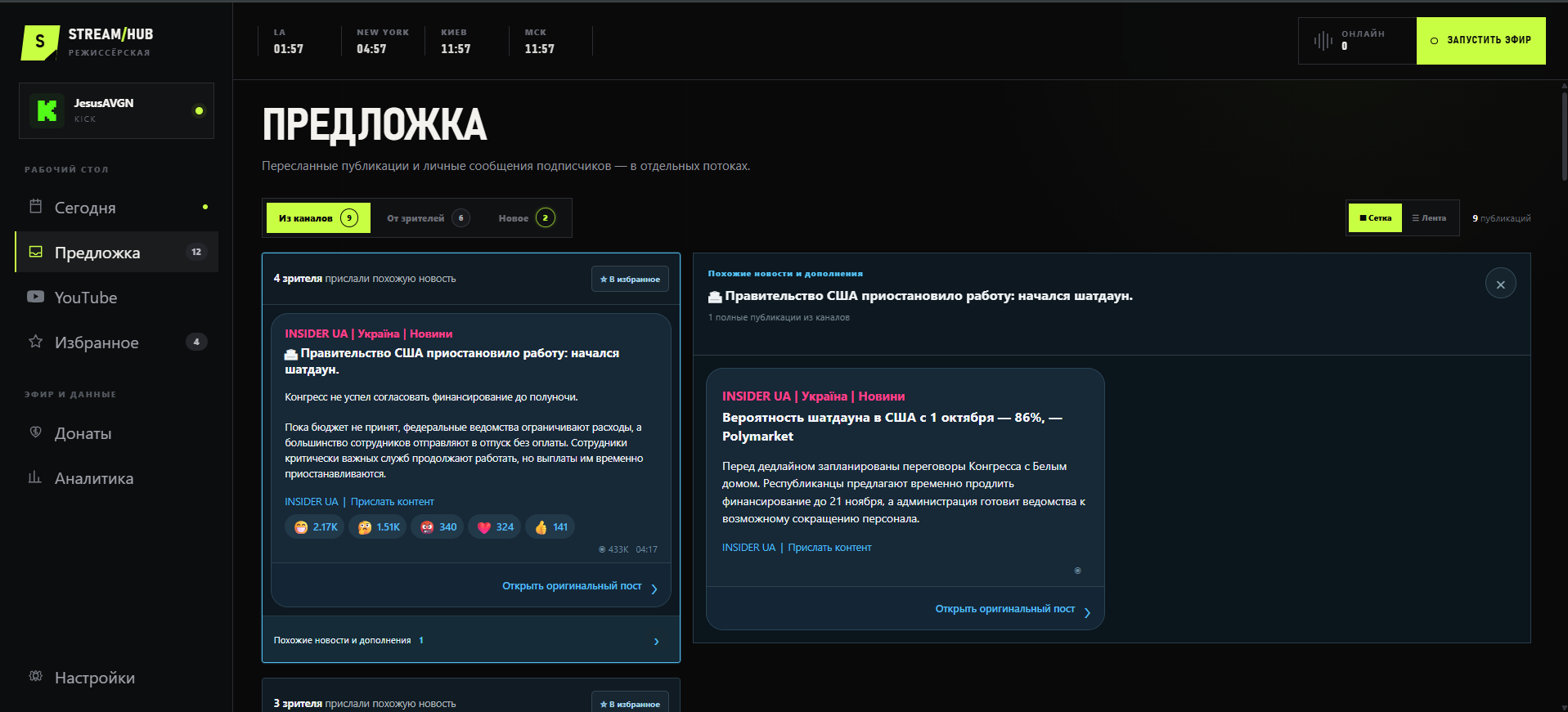Select the JesusAVGN channel selector
This screenshot has width=1568, height=712.
click(x=117, y=110)
